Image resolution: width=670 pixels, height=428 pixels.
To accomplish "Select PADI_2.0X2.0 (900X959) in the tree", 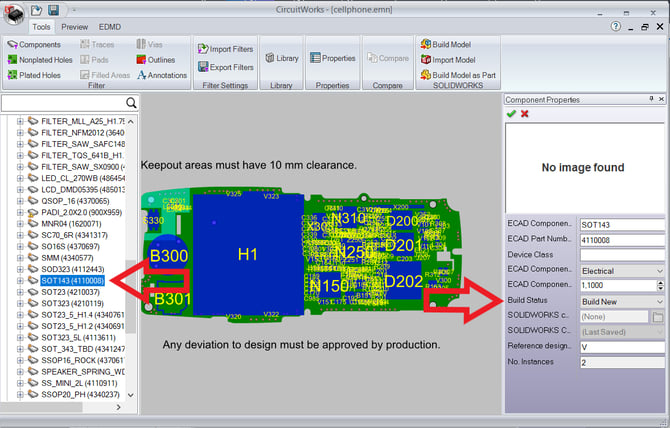I will [81, 212].
